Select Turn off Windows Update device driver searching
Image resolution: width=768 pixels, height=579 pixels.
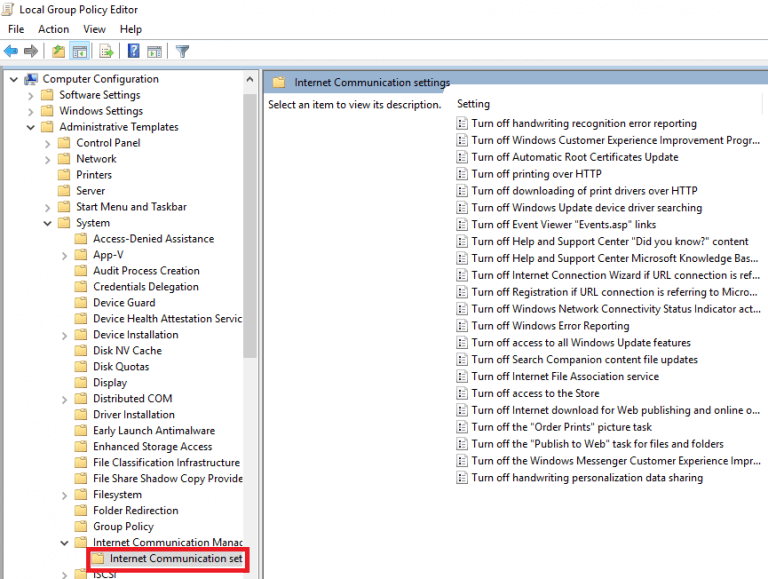586,208
